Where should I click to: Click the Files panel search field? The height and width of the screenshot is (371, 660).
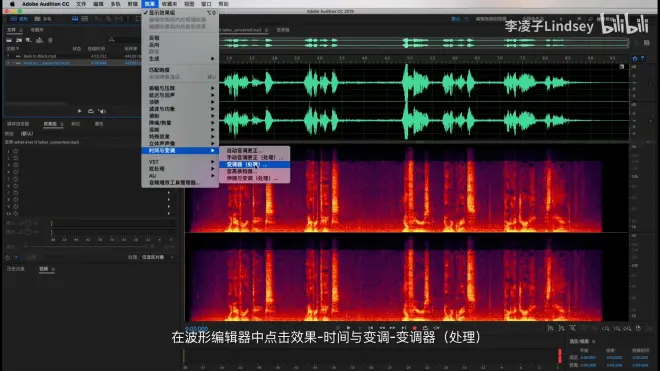coord(124,40)
